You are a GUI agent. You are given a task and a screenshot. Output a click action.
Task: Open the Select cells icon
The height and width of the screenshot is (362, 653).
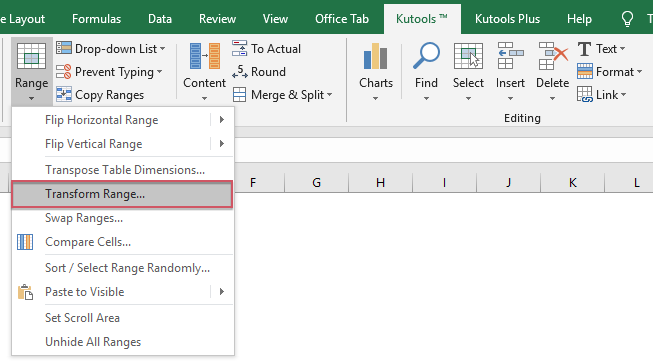point(468,55)
